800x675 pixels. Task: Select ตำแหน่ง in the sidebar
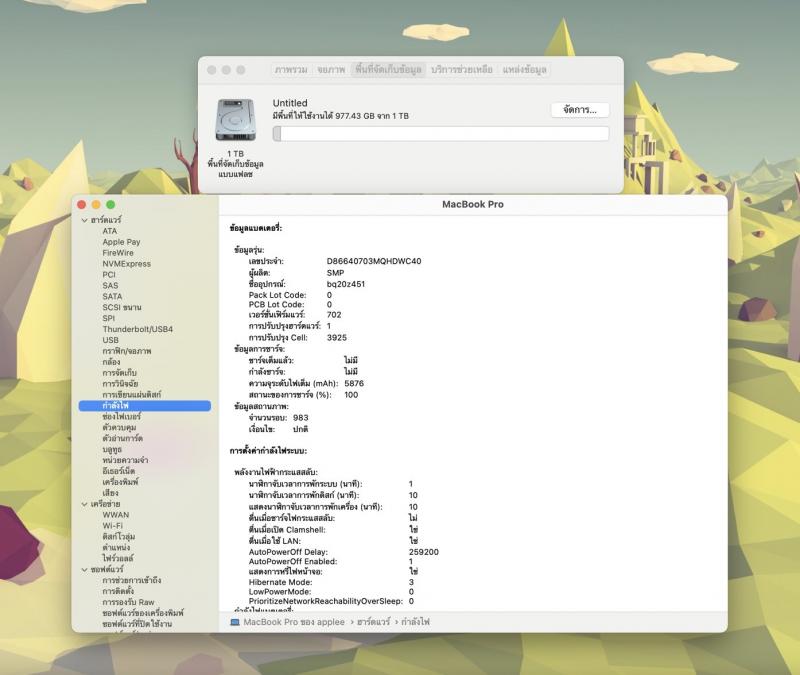pyautogui.click(x=116, y=547)
